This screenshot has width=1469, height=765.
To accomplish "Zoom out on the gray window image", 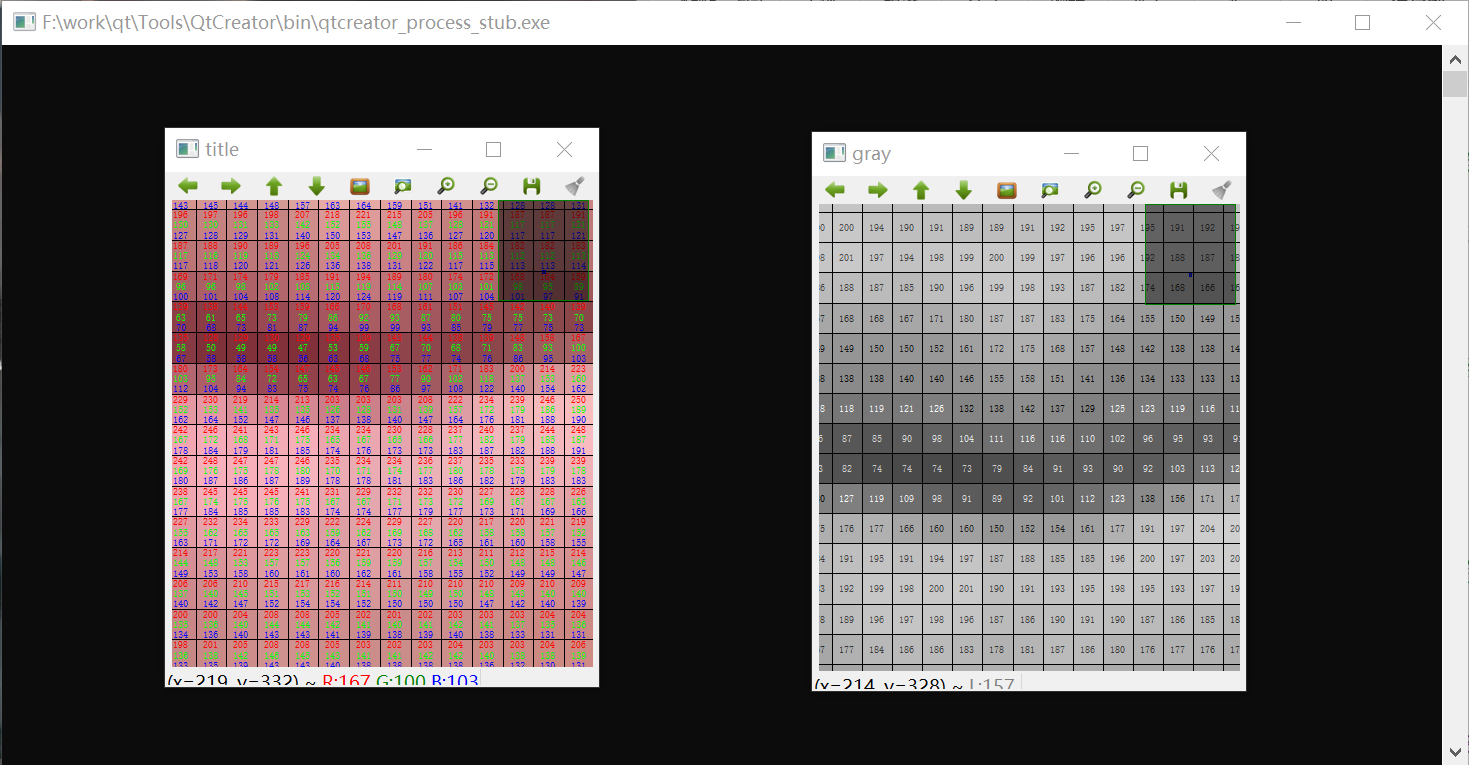I will coord(1136,190).
